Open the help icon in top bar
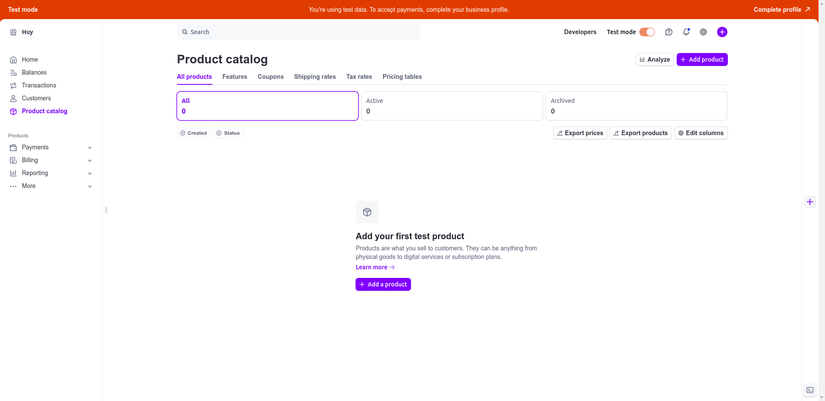825x401 pixels. click(669, 32)
